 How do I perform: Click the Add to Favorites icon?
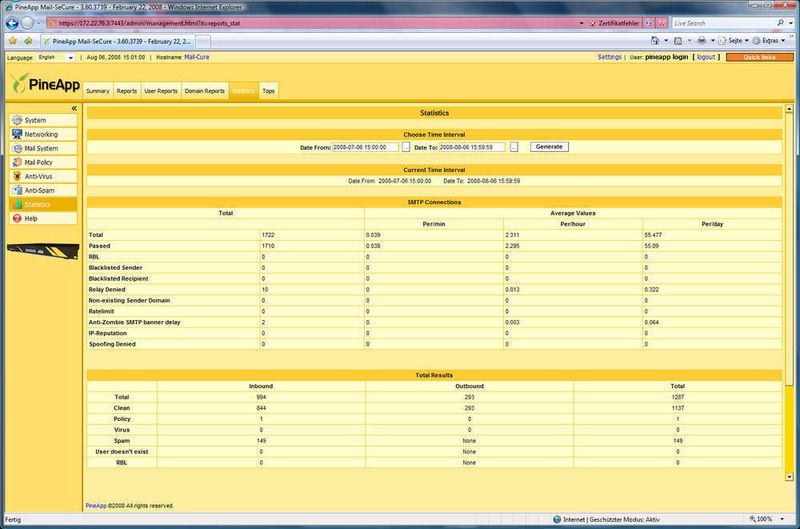coord(28,41)
